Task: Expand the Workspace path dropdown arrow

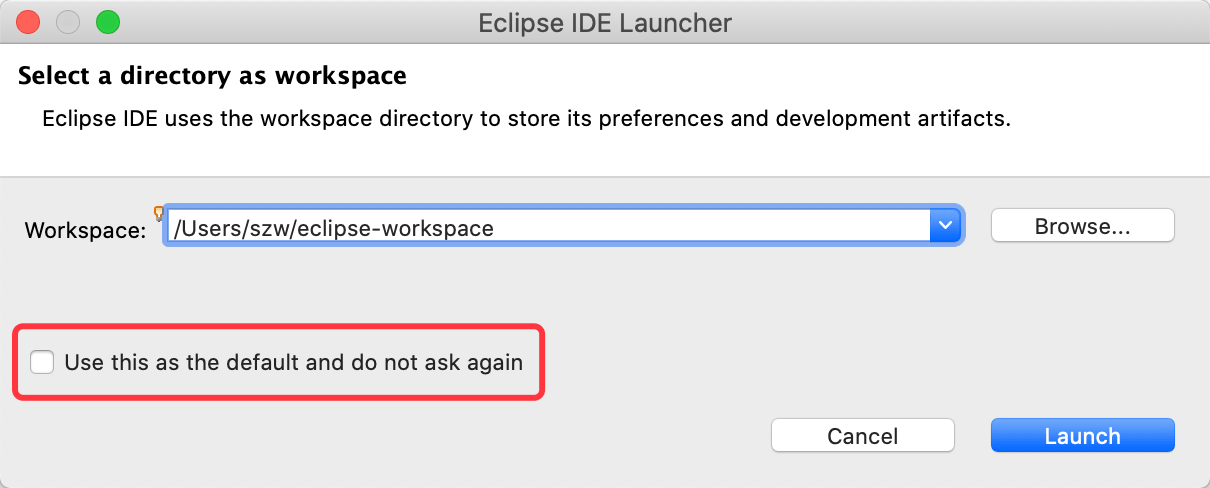Action: click(945, 227)
